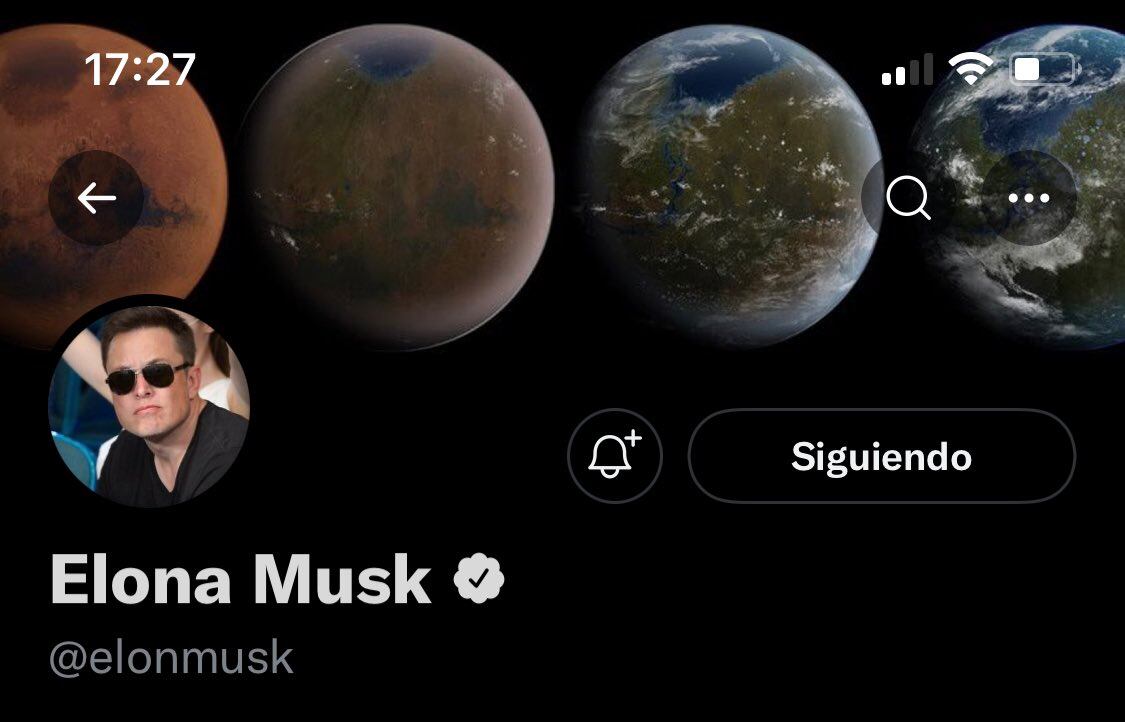Open the circular profile photo
Viewport: 1125px width, 722px height.
point(149,405)
